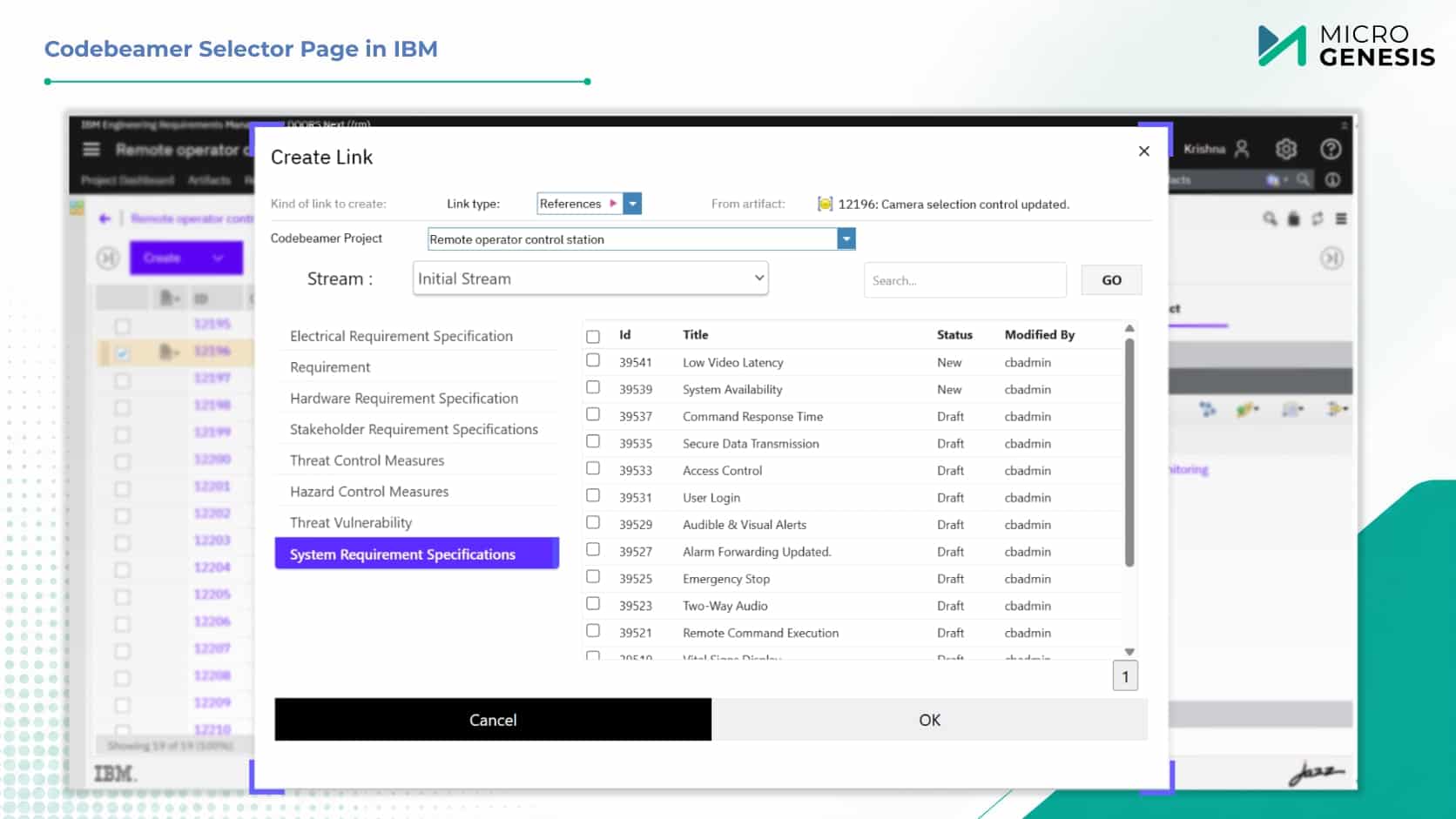1456x819 pixels.
Task: Click the back arrow in background window
Action: (x=104, y=218)
